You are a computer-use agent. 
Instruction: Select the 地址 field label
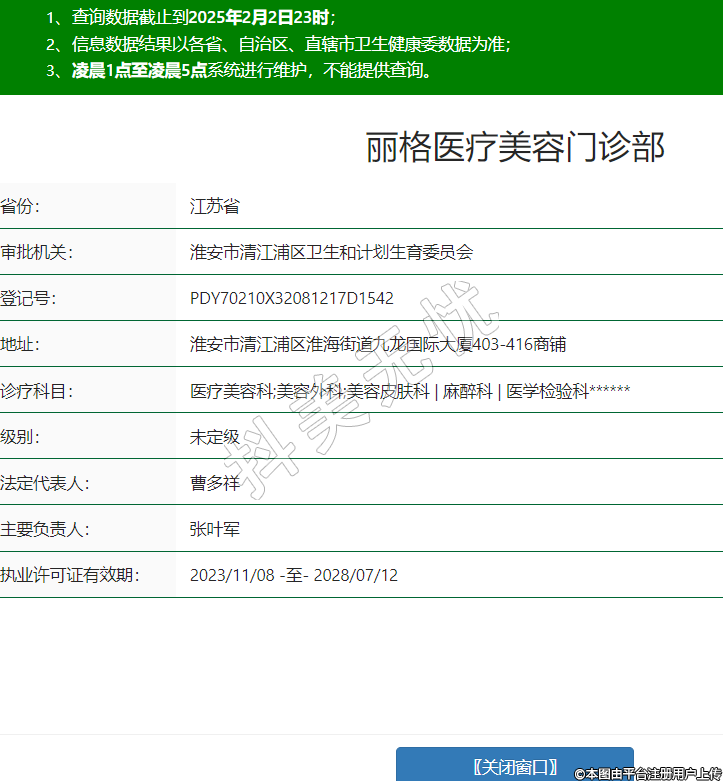click(20, 345)
